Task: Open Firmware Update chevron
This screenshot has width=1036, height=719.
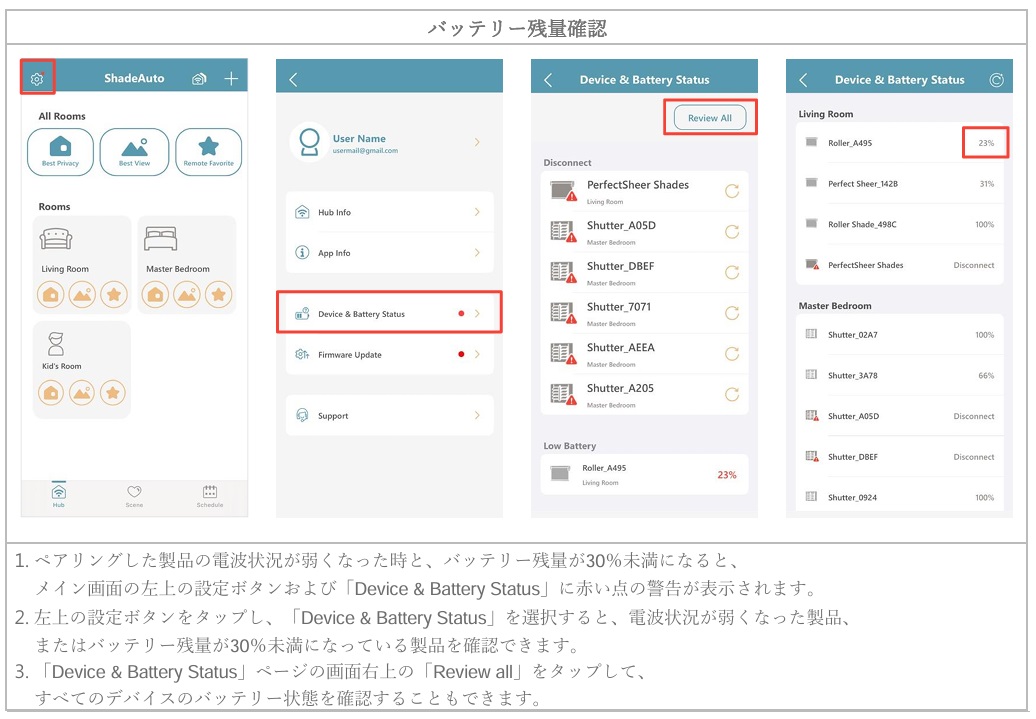Action: click(x=477, y=355)
